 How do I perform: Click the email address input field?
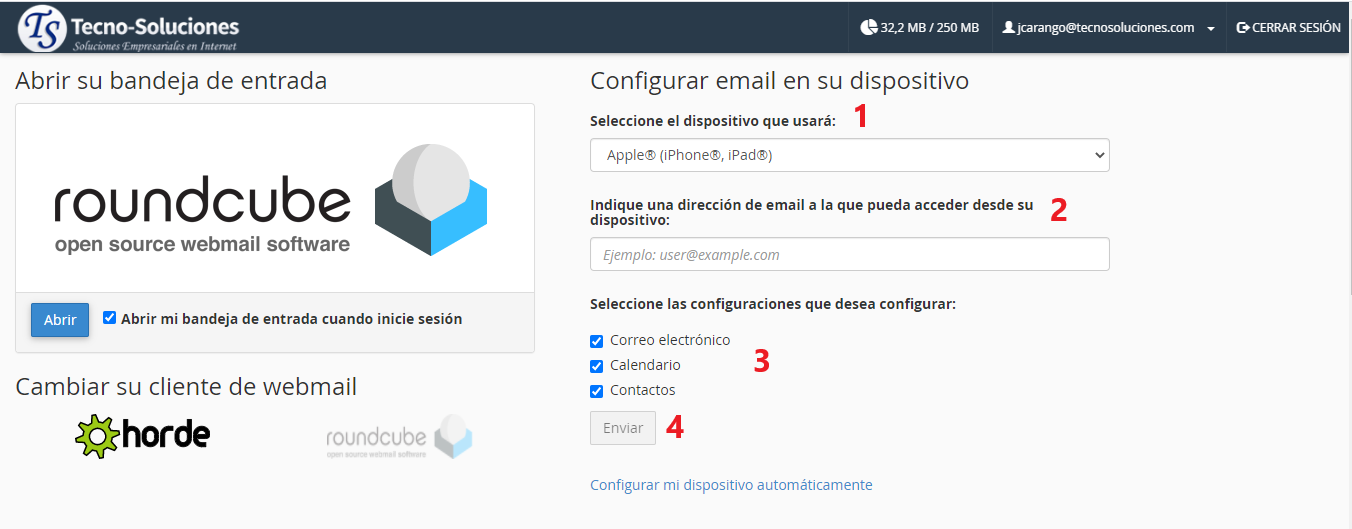coord(849,254)
